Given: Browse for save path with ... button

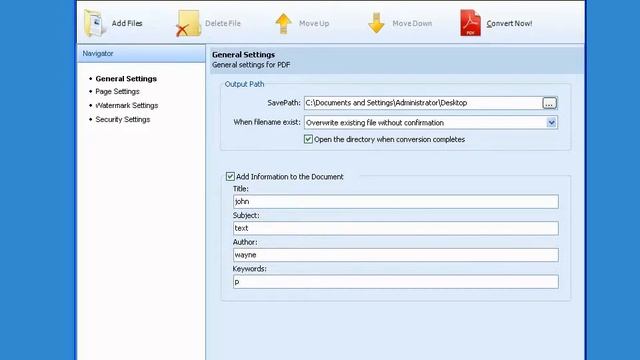Looking at the screenshot, I should (549, 103).
